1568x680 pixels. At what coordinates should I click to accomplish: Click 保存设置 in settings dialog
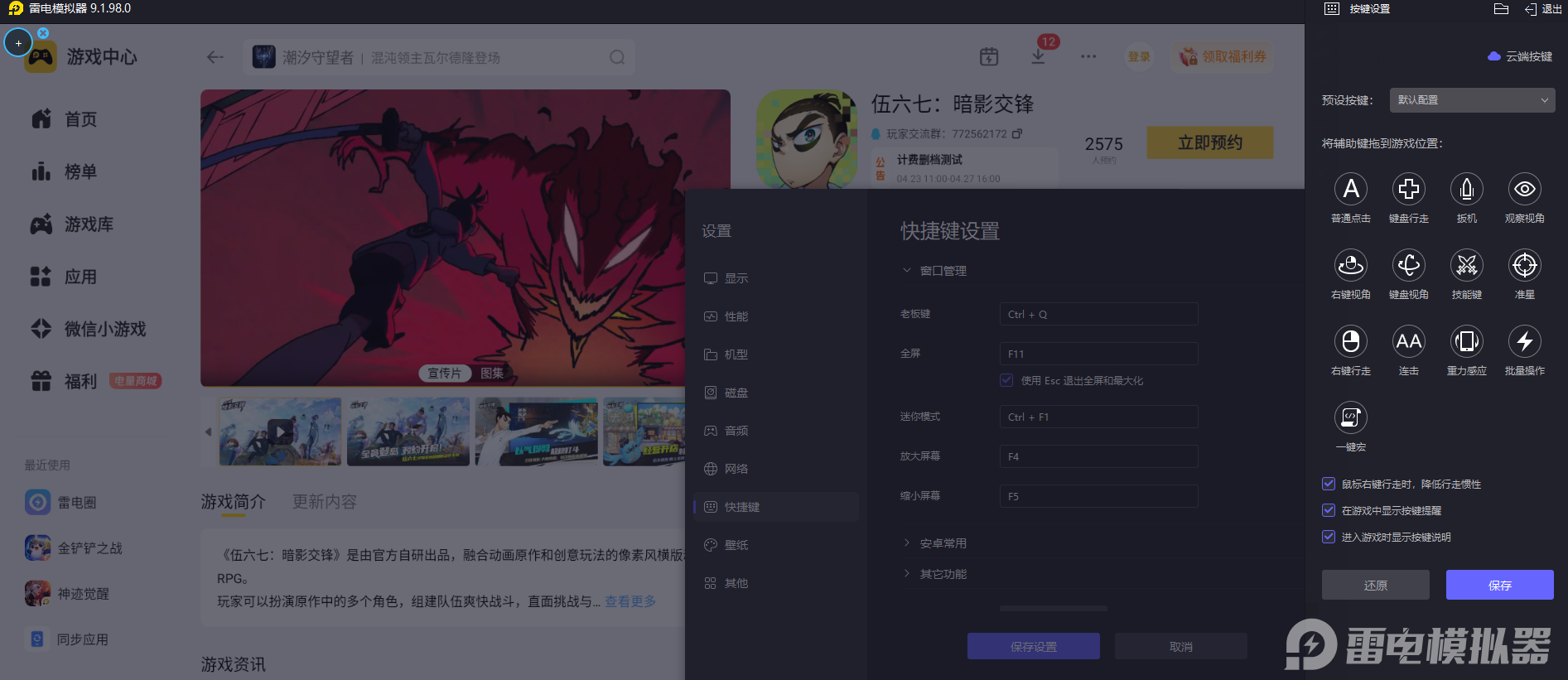point(1034,647)
